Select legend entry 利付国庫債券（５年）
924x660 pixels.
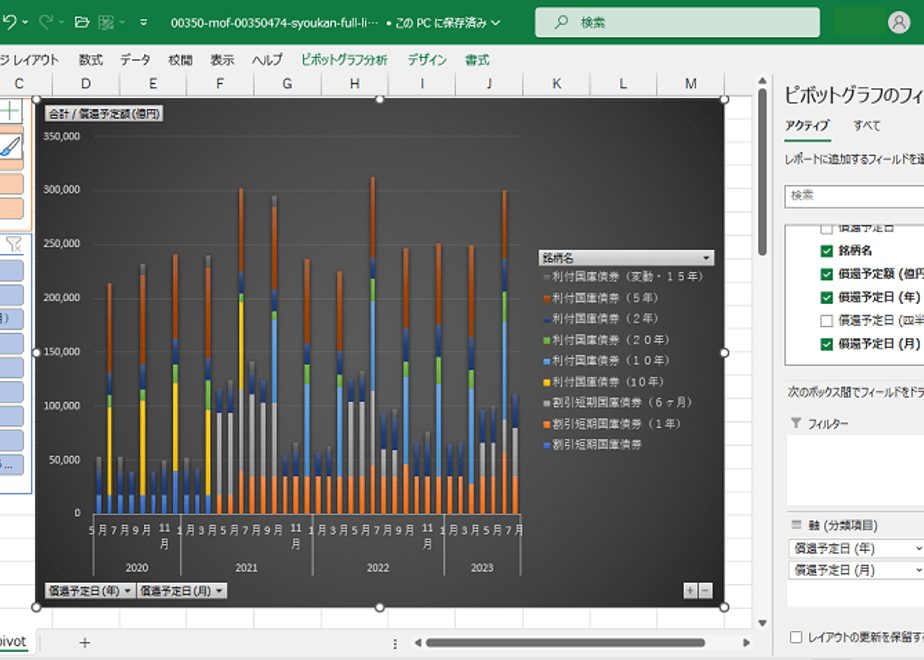pyautogui.click(x=600, y=298)
